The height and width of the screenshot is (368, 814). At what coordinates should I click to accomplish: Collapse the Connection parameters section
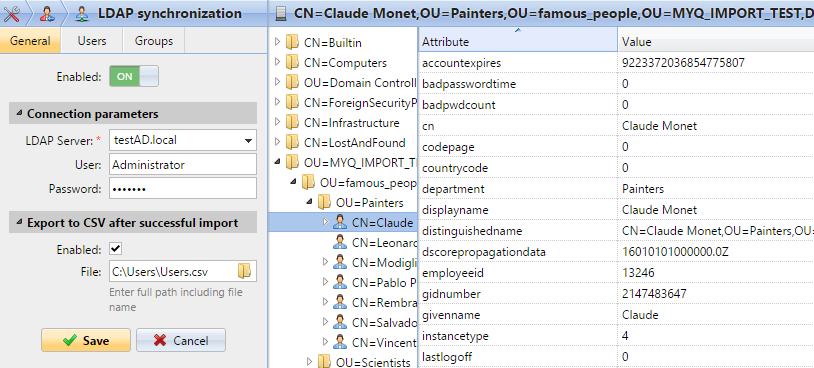pyautogui.click(x=18, y=113)
